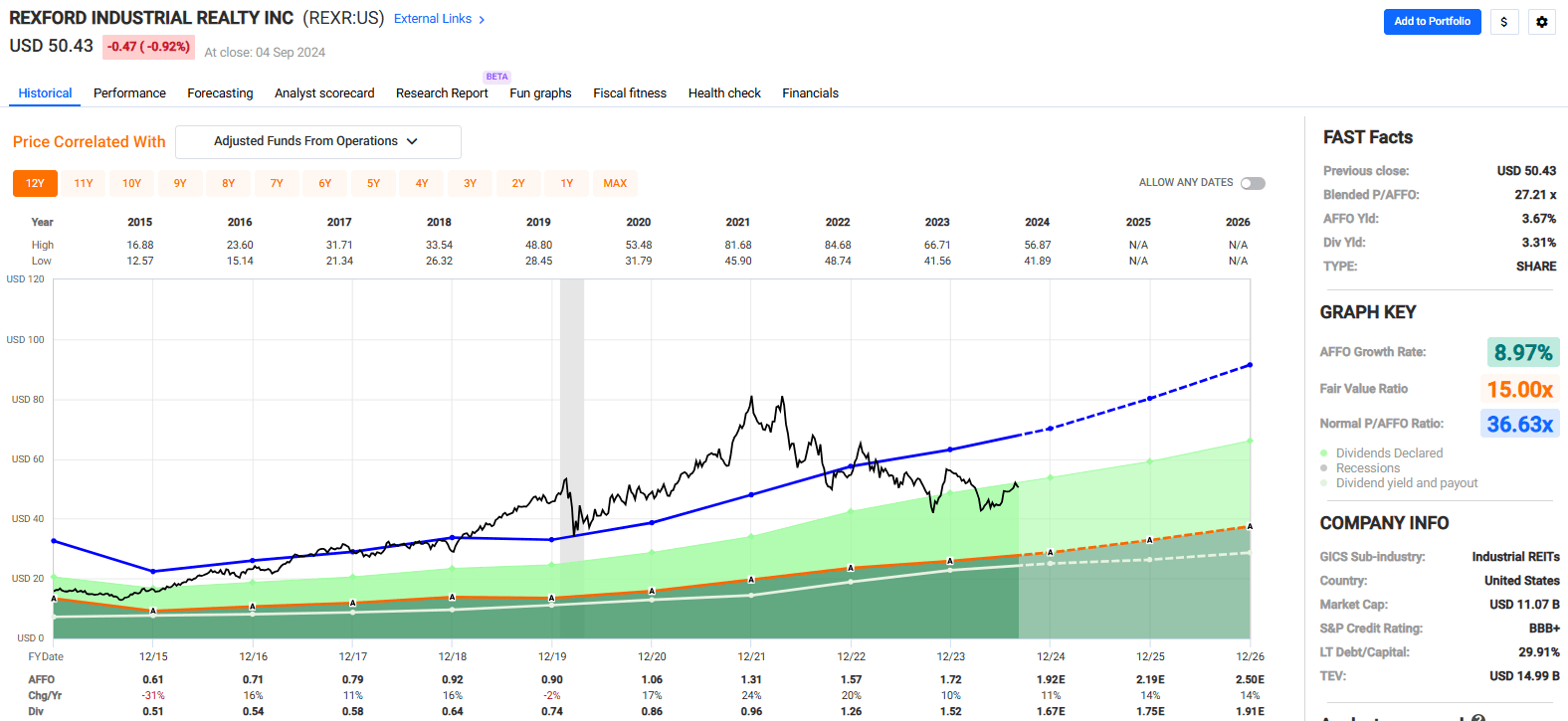Click the S&P Credit Rating BBB+ value
1568x721 pixels.
pos(1544,629)
